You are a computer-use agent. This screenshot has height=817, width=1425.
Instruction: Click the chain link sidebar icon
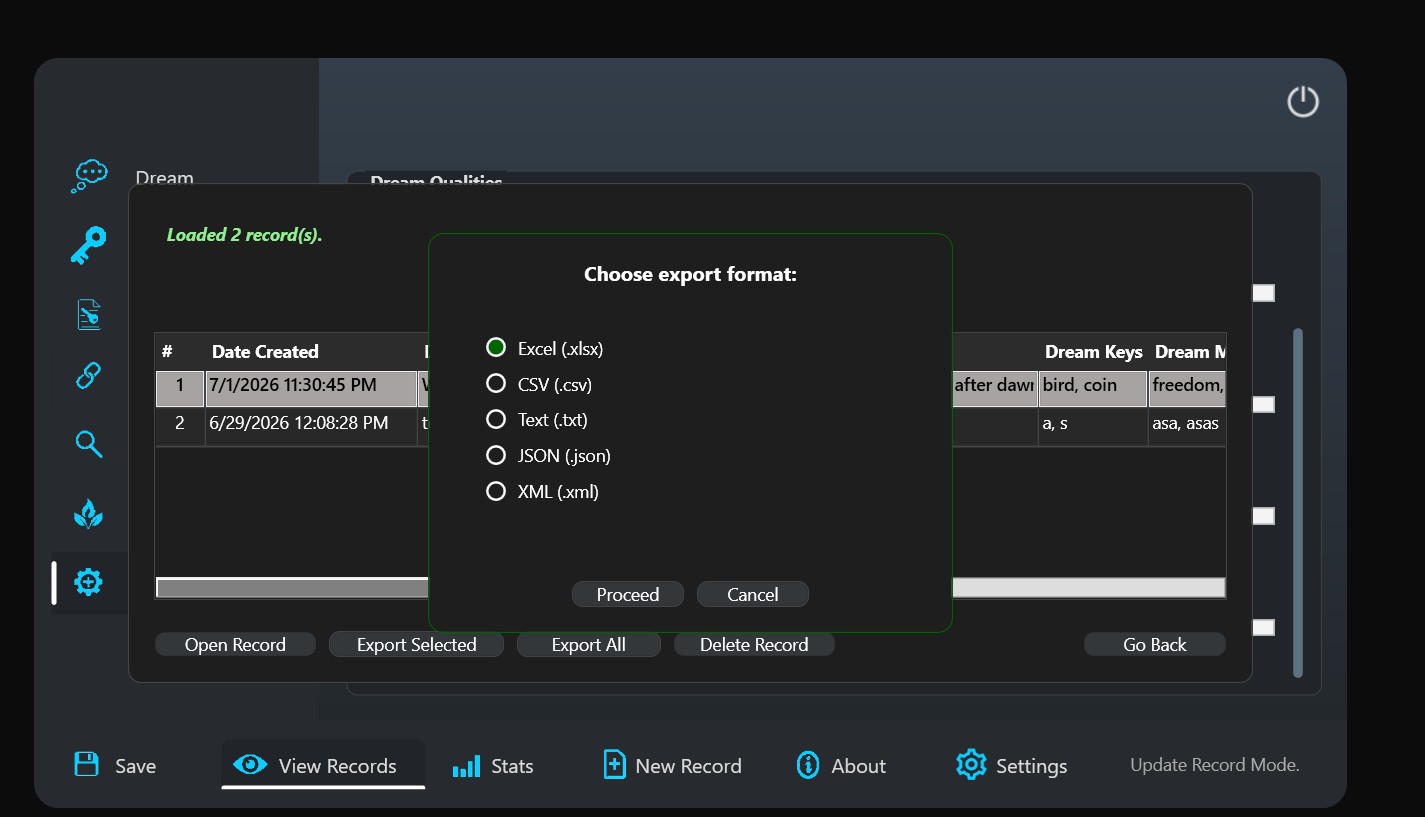[89, 376]
